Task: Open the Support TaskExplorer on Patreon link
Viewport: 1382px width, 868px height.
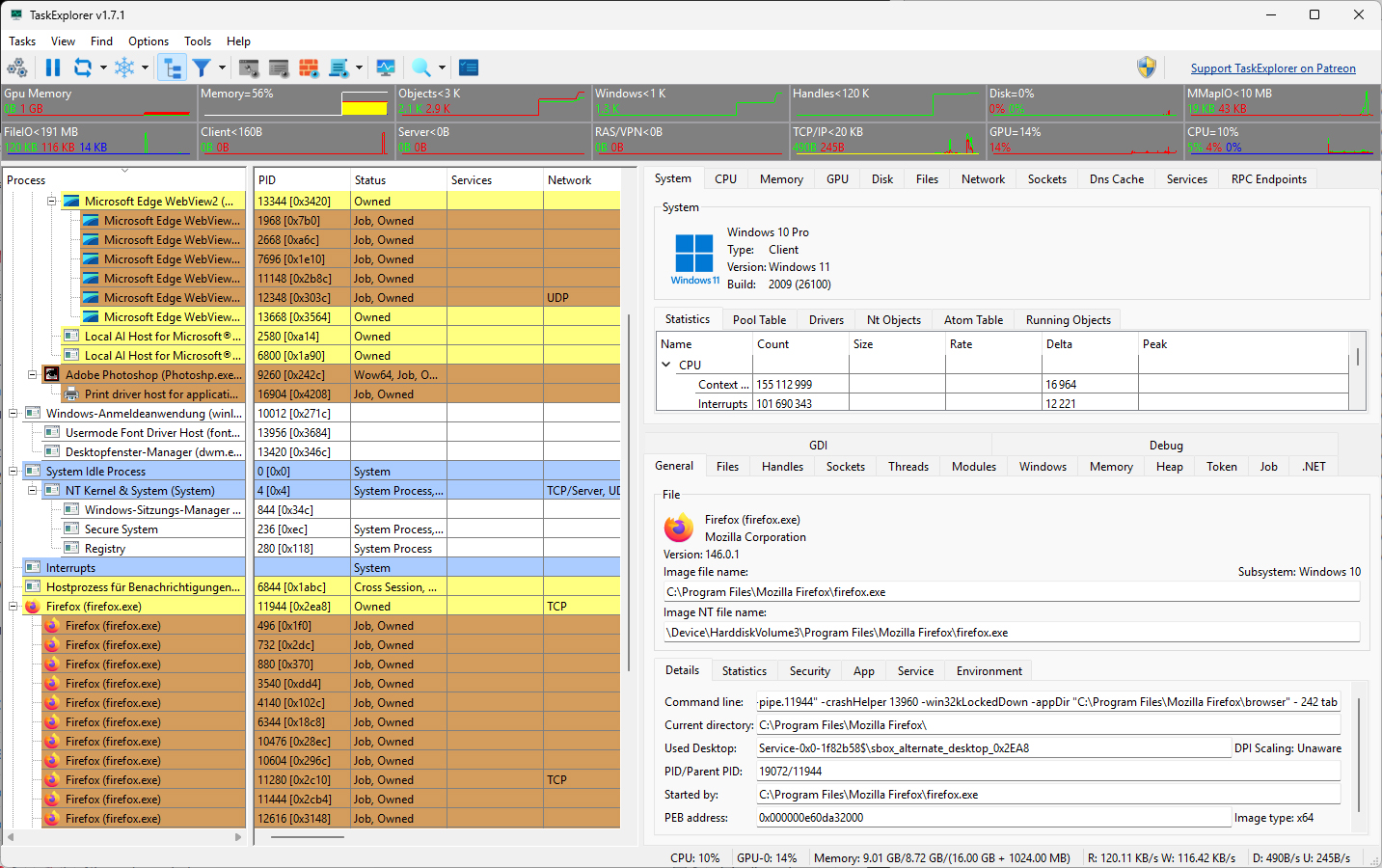Action: coord(1272,68)
